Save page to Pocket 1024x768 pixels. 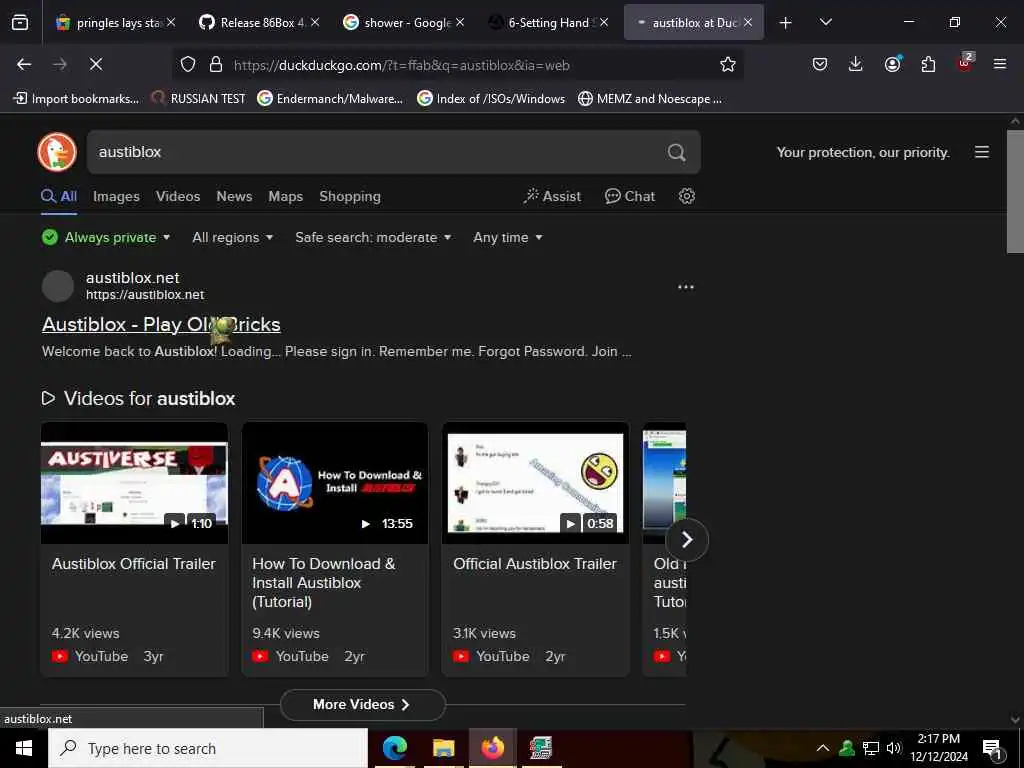tap(820, 64)
